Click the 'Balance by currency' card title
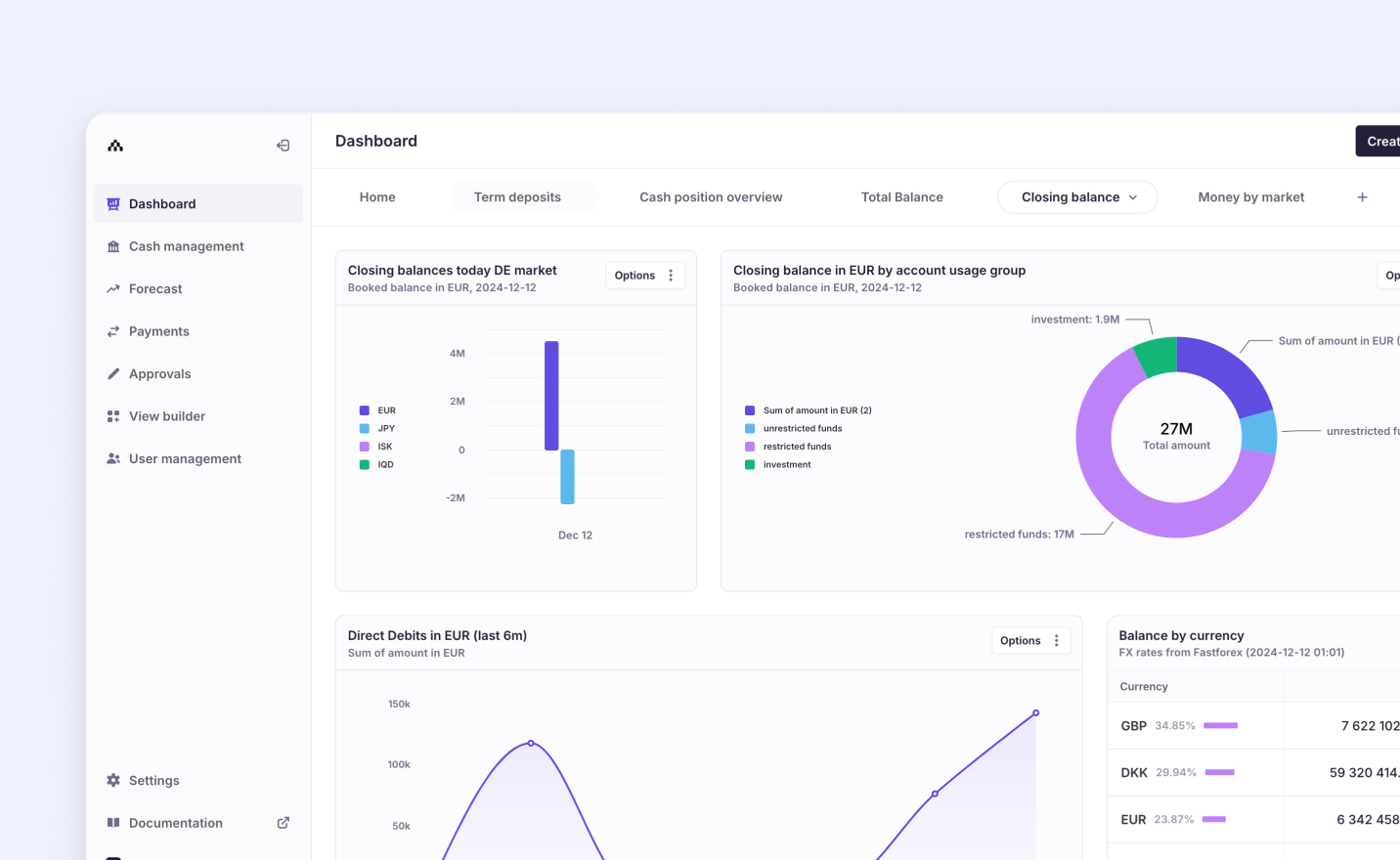This screenshot has height=860, width=1400. pyautogui.click(x=1181, y=635)
